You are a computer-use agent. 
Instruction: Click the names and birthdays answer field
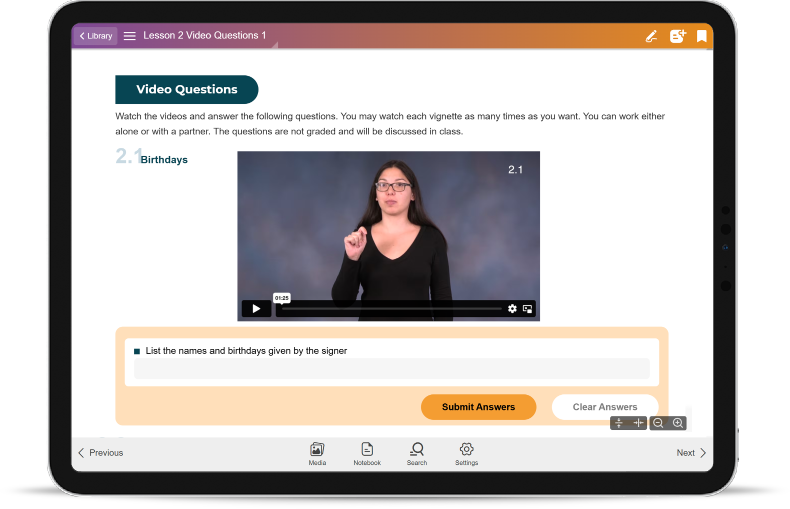[x=391, y=368]
